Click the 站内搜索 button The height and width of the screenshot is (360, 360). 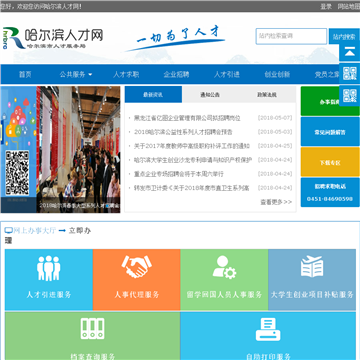pos(344,37)
